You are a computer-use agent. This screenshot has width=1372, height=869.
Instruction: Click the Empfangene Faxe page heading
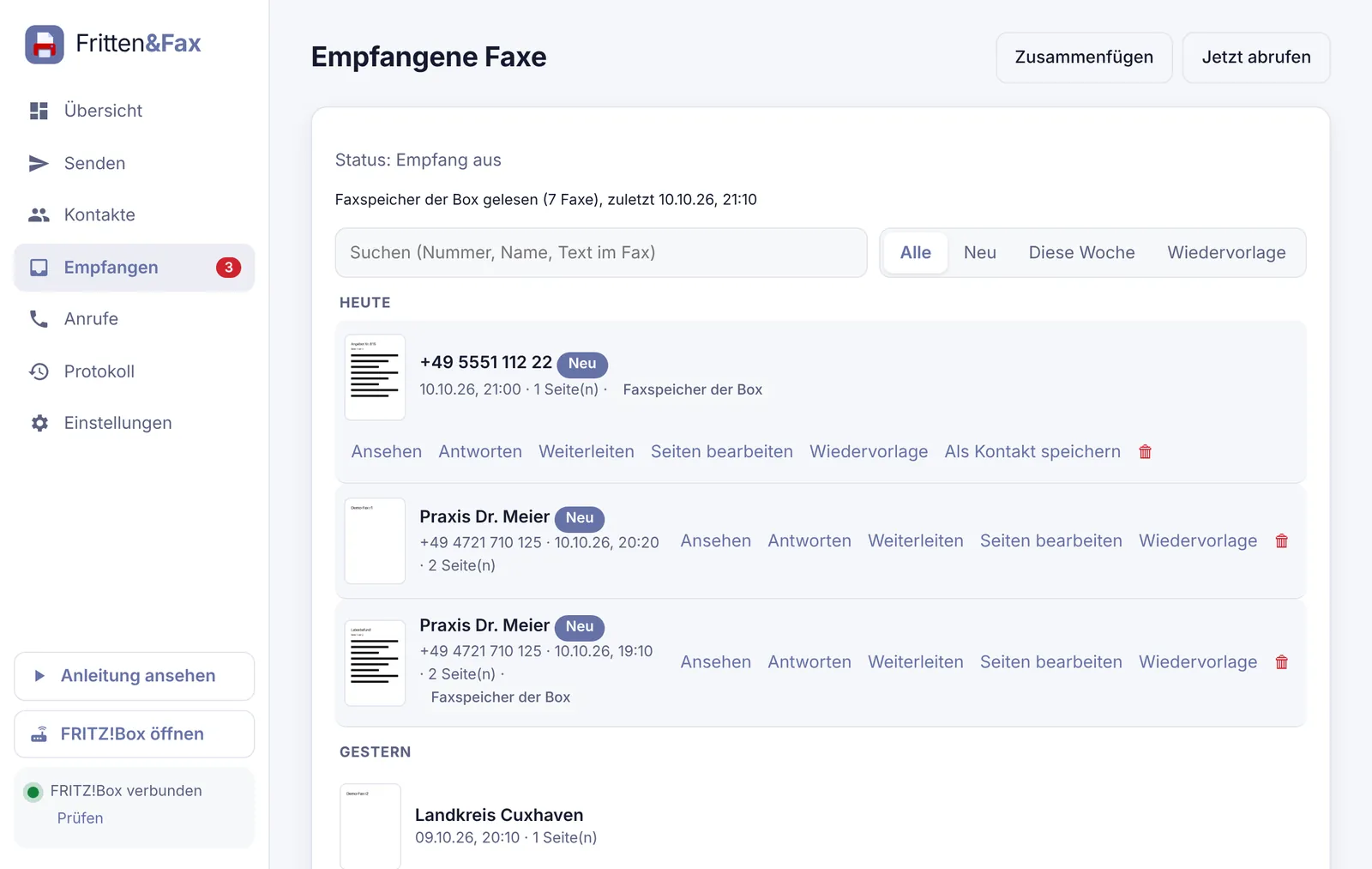[429, 57]
